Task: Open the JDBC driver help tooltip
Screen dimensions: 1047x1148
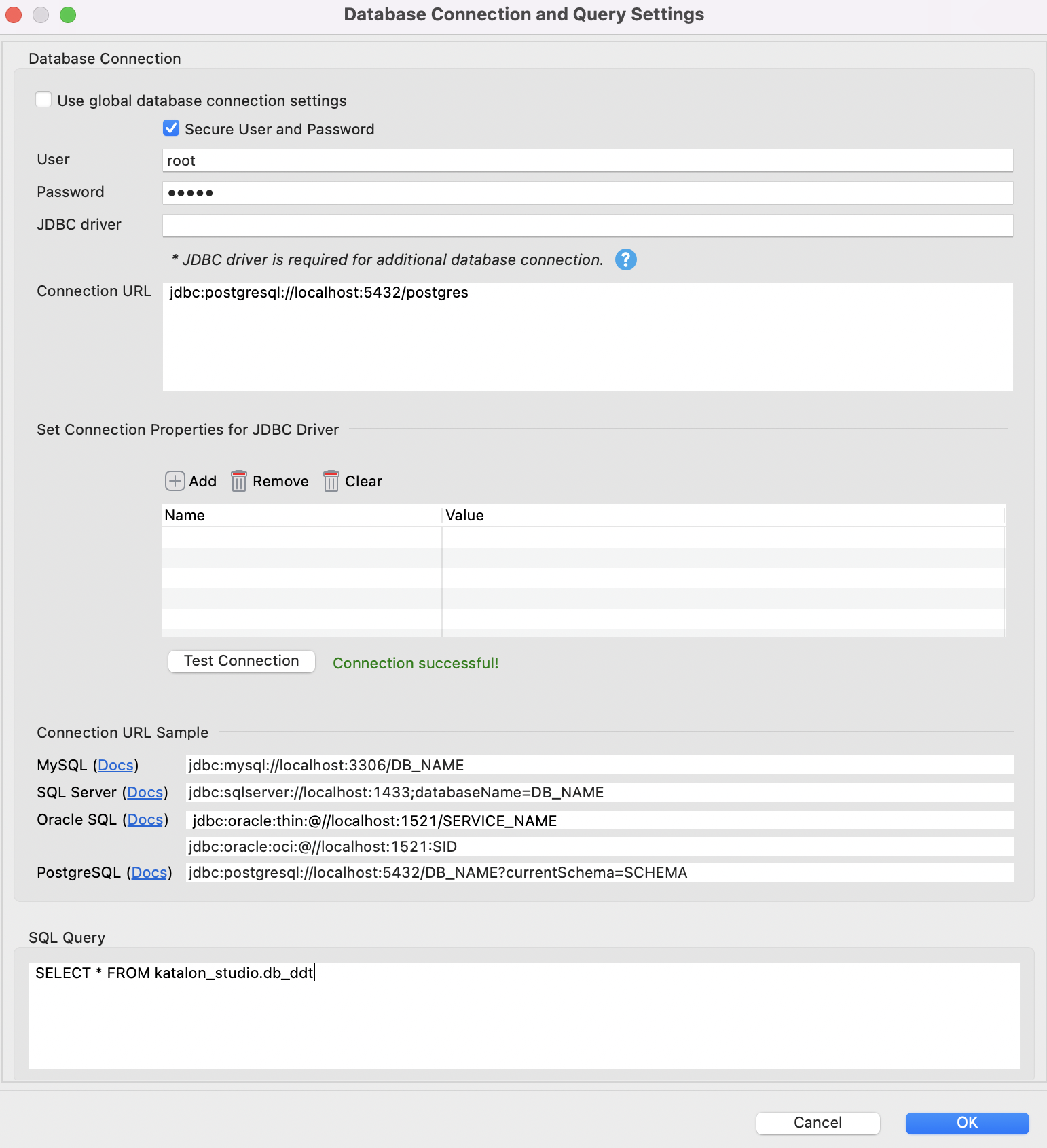Action: tap(625, 259)
